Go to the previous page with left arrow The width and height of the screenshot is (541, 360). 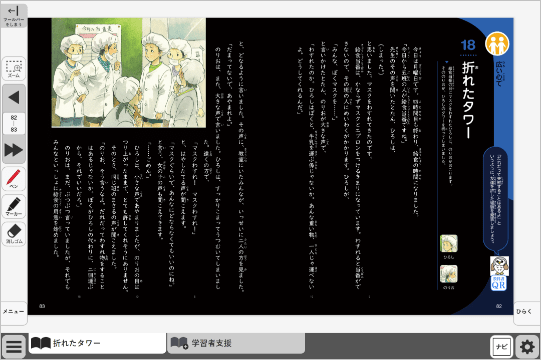(x=14, y=97)
